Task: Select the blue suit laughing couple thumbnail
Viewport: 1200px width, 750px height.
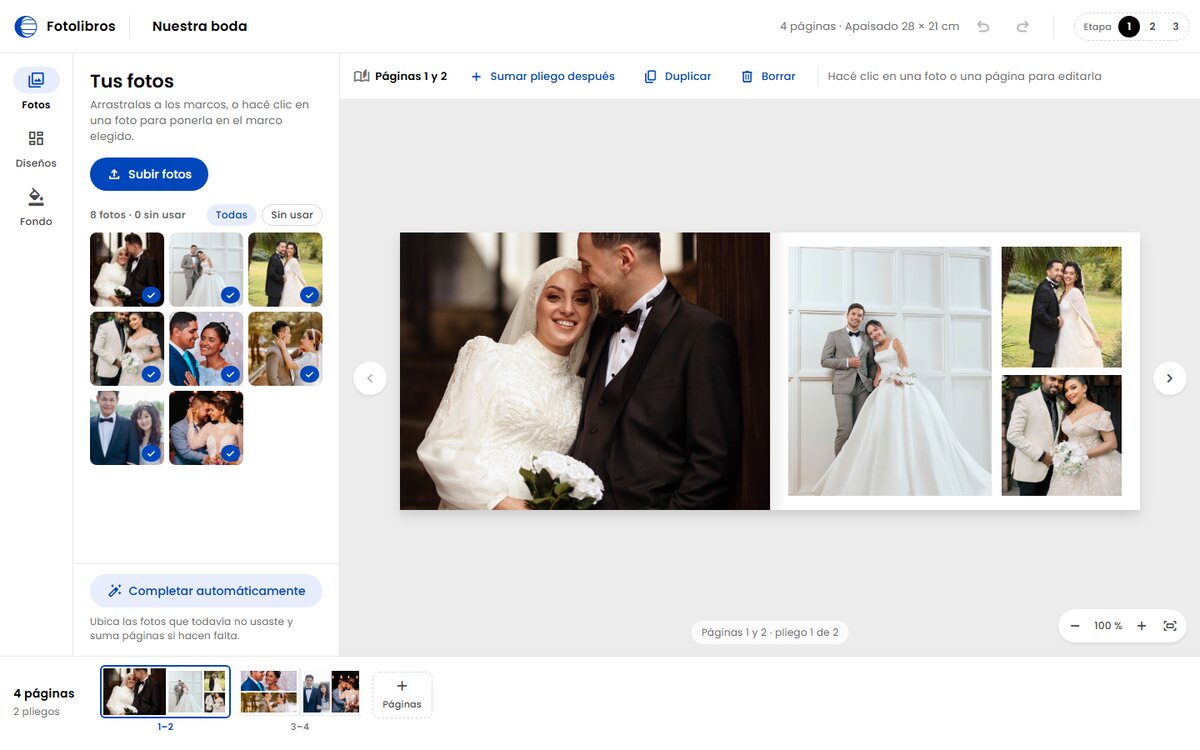Action: click(206, 348)
